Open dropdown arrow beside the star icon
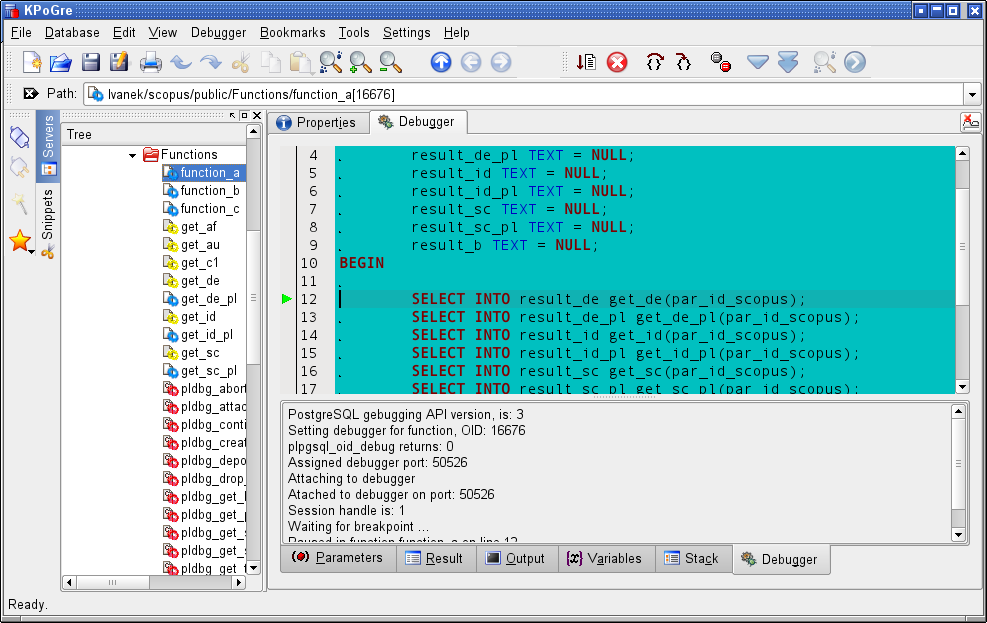Image resolution: width=987 pixels, height=623 pixels. pyautogui.click(x=32, y=252)
